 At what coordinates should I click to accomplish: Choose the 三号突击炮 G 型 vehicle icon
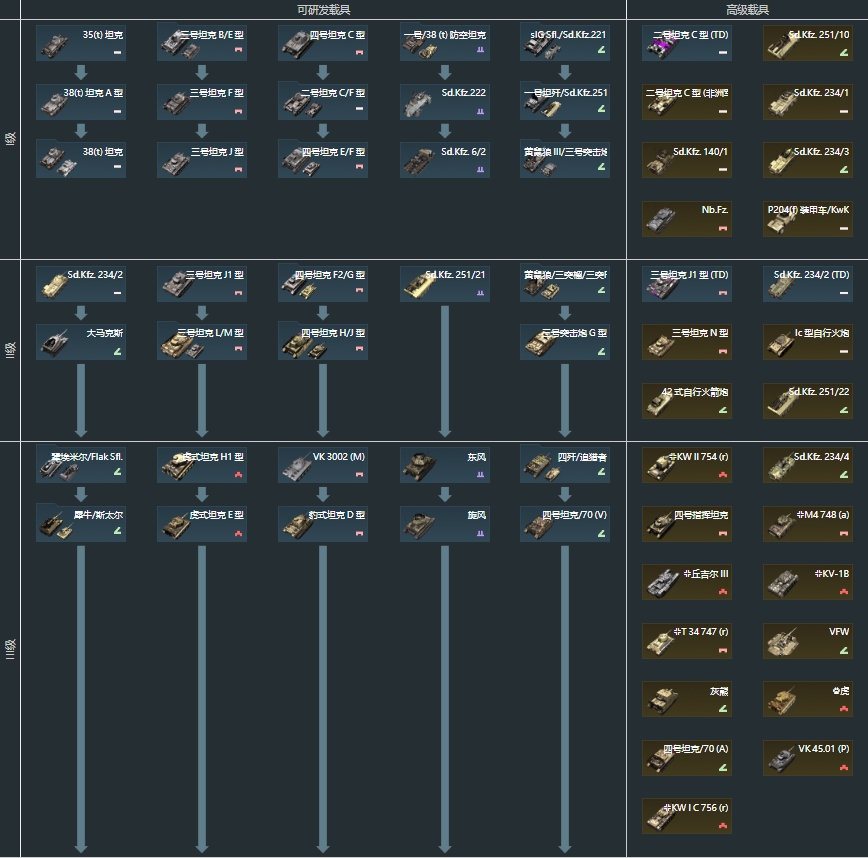click(539, 344)
